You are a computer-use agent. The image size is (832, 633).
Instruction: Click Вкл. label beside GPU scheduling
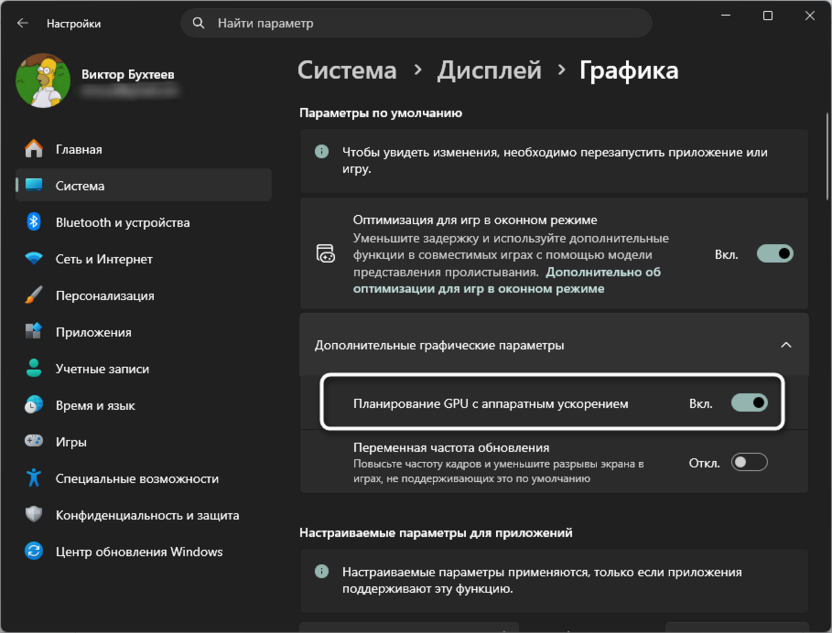(701, 404)
